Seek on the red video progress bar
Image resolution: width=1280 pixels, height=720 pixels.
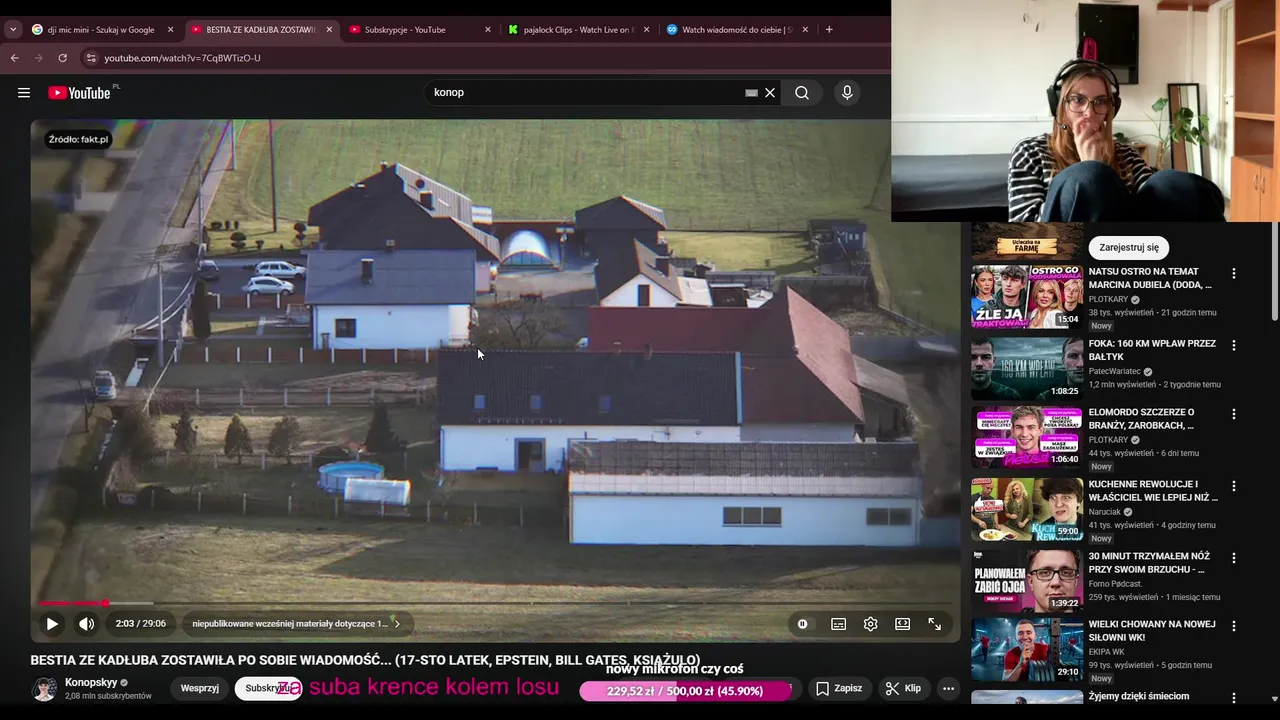click(495, 603)
